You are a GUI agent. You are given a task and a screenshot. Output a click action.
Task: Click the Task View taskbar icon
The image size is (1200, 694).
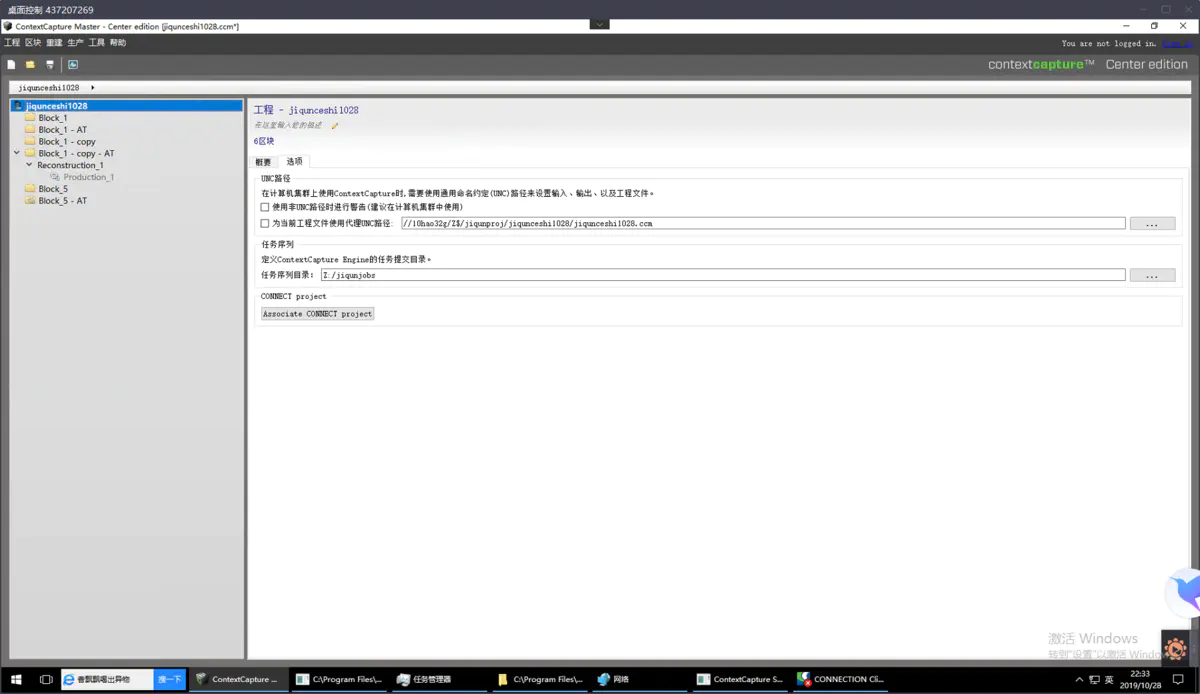(x=46, y=679)
